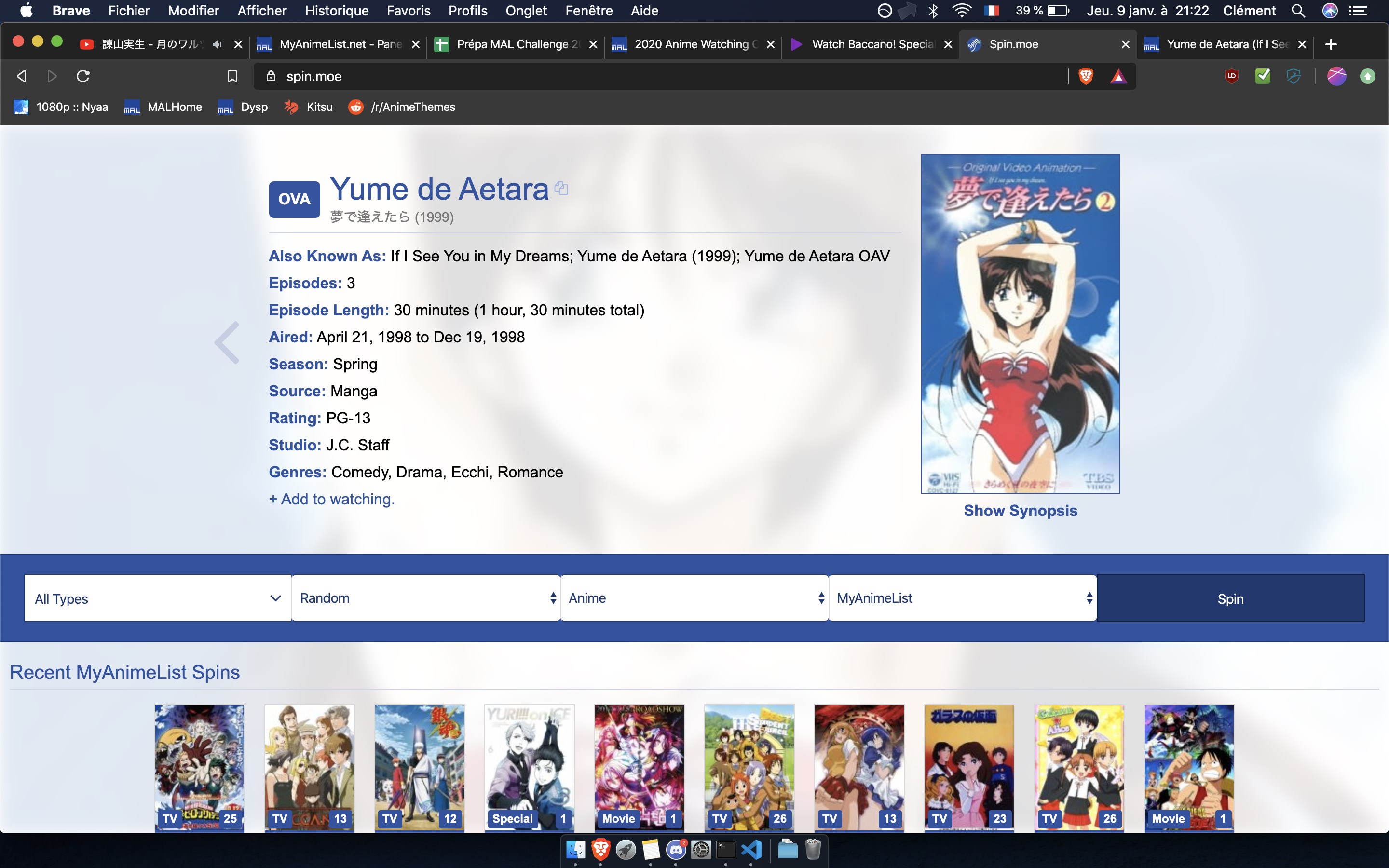Viewport: 1389px width, 868px height.
Task: Click the Brave Shields lion icon
Action: point(1085,76)
